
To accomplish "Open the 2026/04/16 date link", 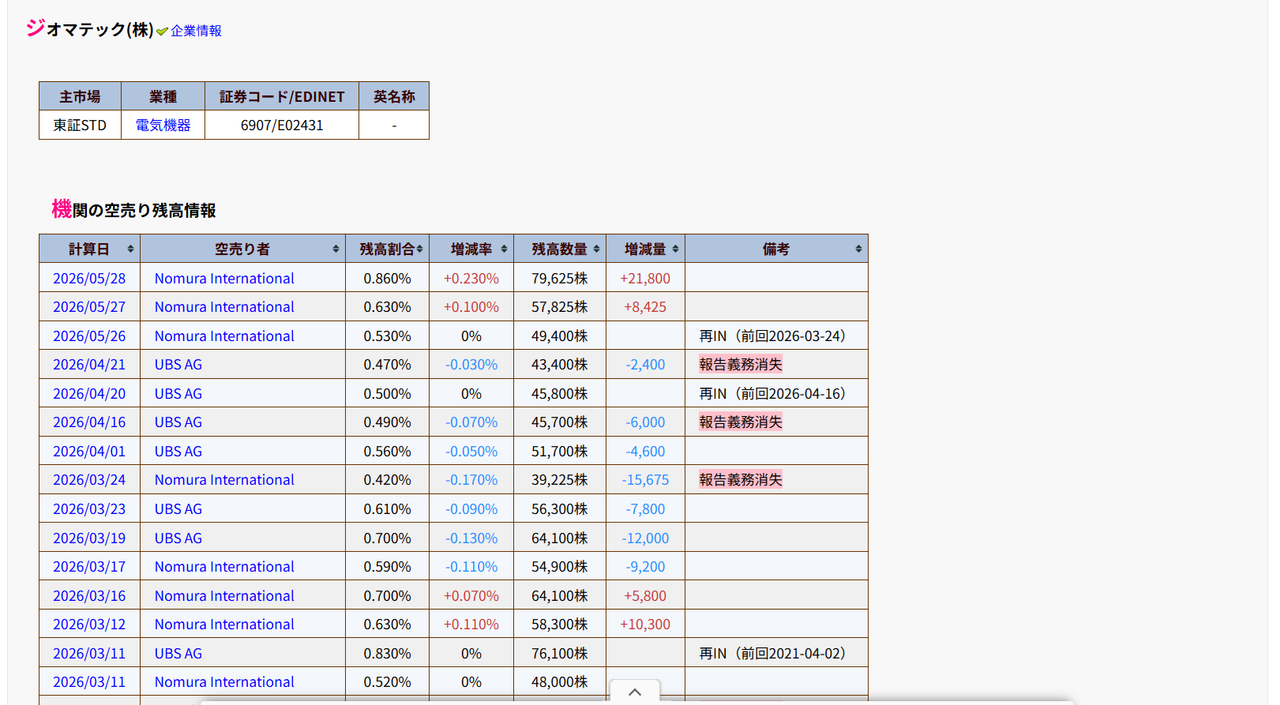I will [89, 422].
